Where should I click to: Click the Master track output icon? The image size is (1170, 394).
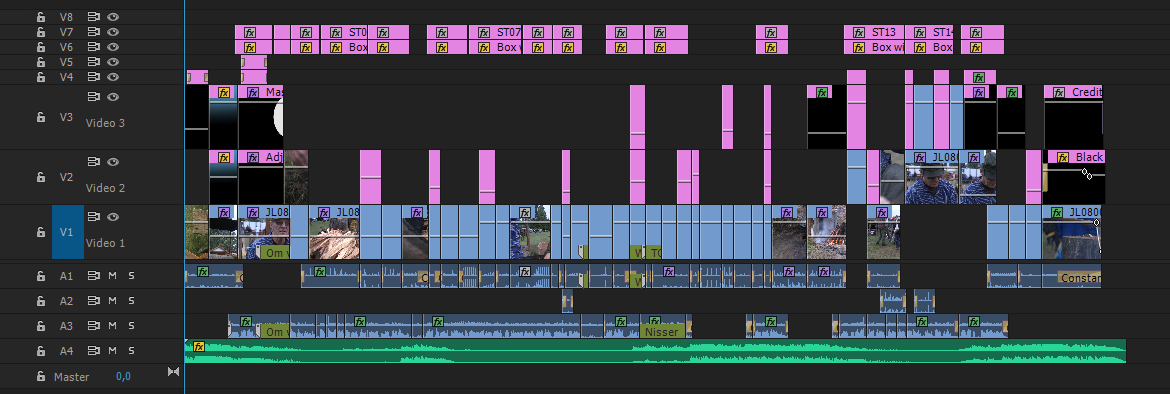pos(173,372)
